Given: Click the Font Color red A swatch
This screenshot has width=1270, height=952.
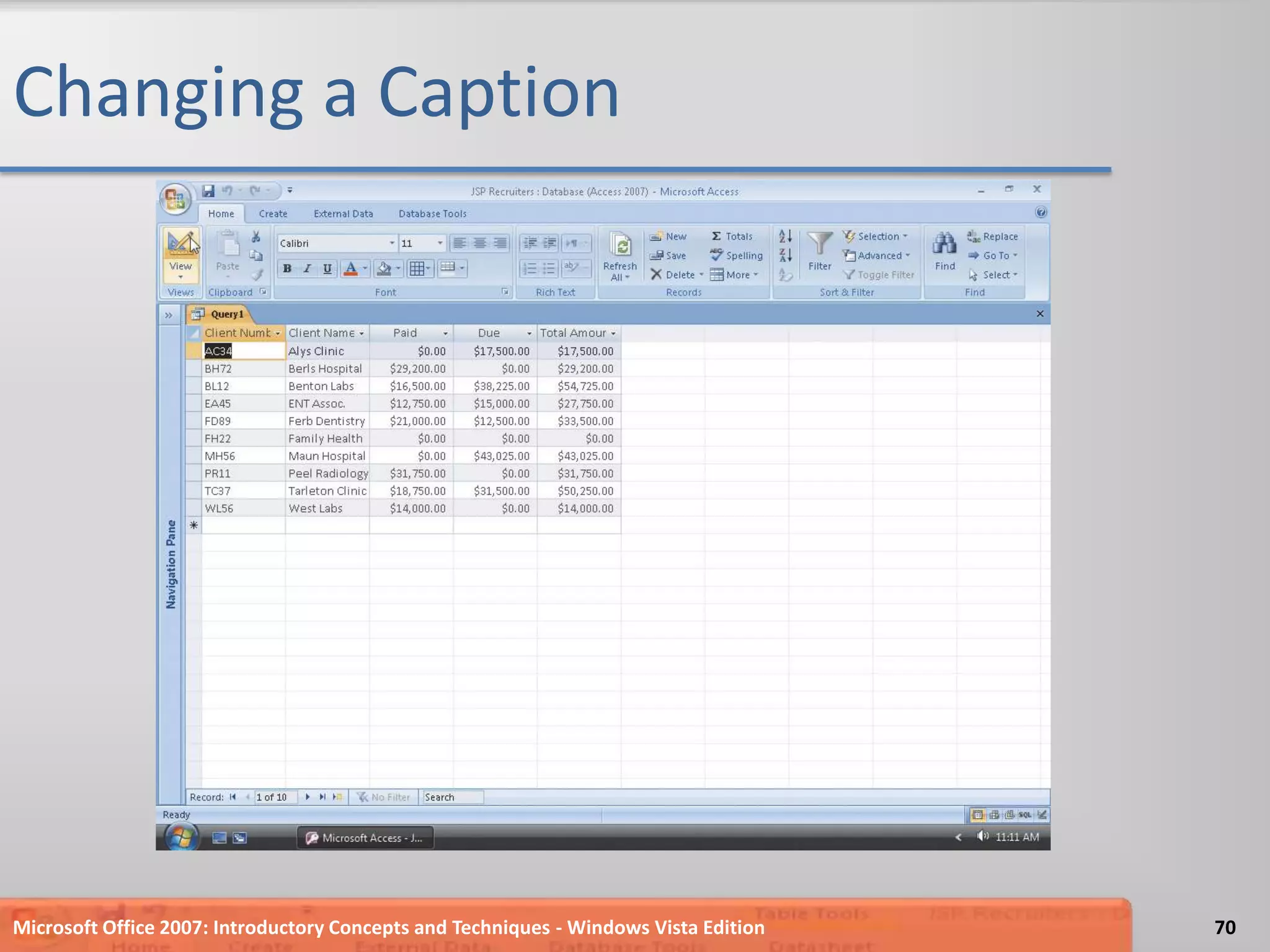Looking at the screenshot, I should point(350,268).
